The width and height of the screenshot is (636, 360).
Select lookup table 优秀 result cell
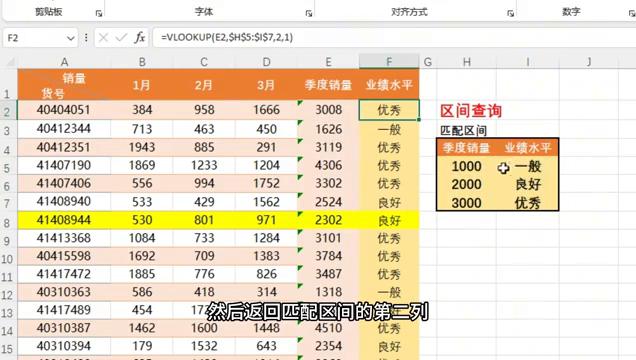pos(528,203)
